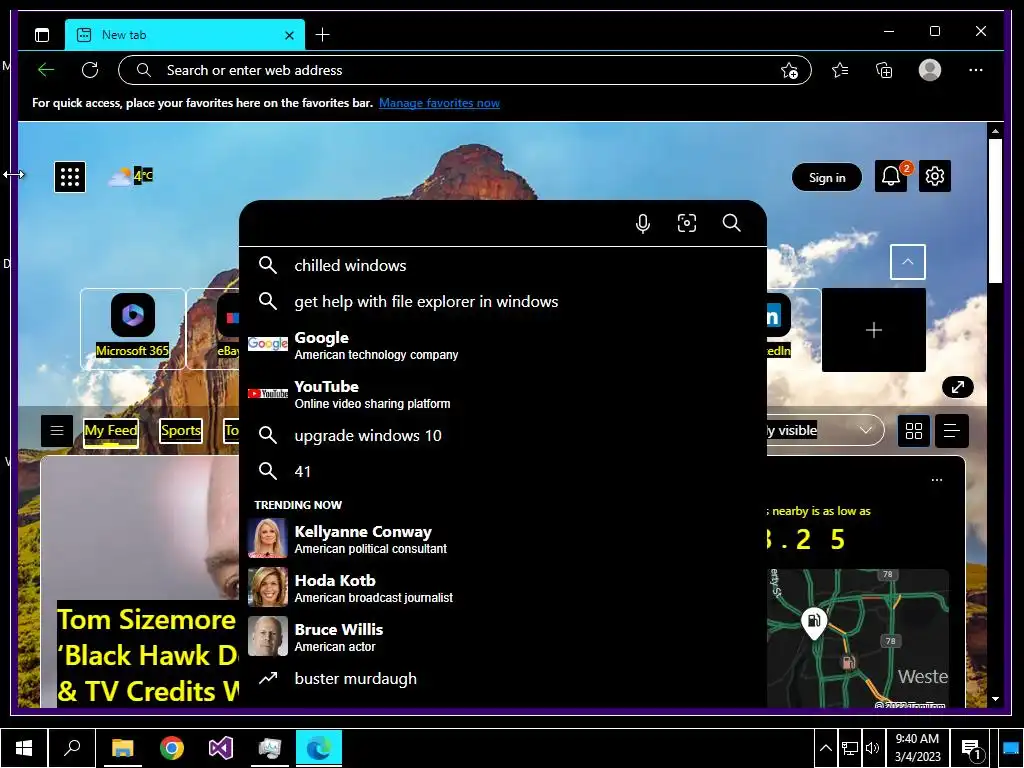Select suggestion 41
The image size is (1024, 768).
pyautogui.click(x=503, y=471)
